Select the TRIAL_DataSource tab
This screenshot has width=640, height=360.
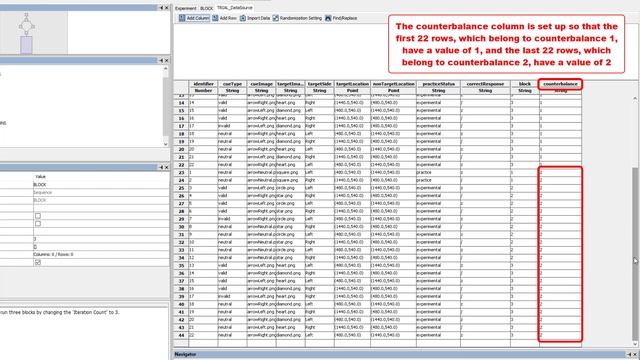tap(235, 8)
